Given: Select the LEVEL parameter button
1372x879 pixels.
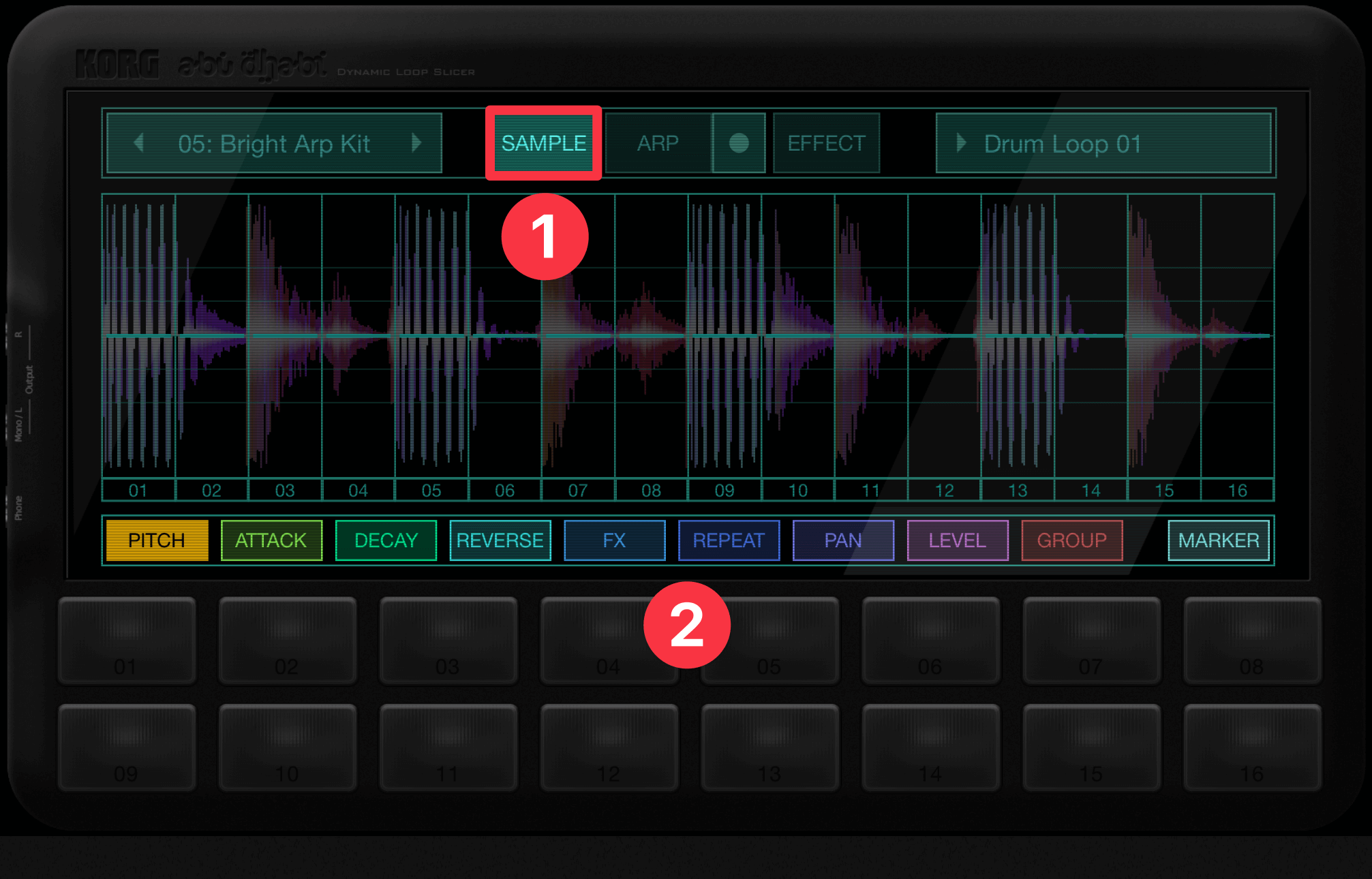Looking at the screenshot, I should [957, 540].
